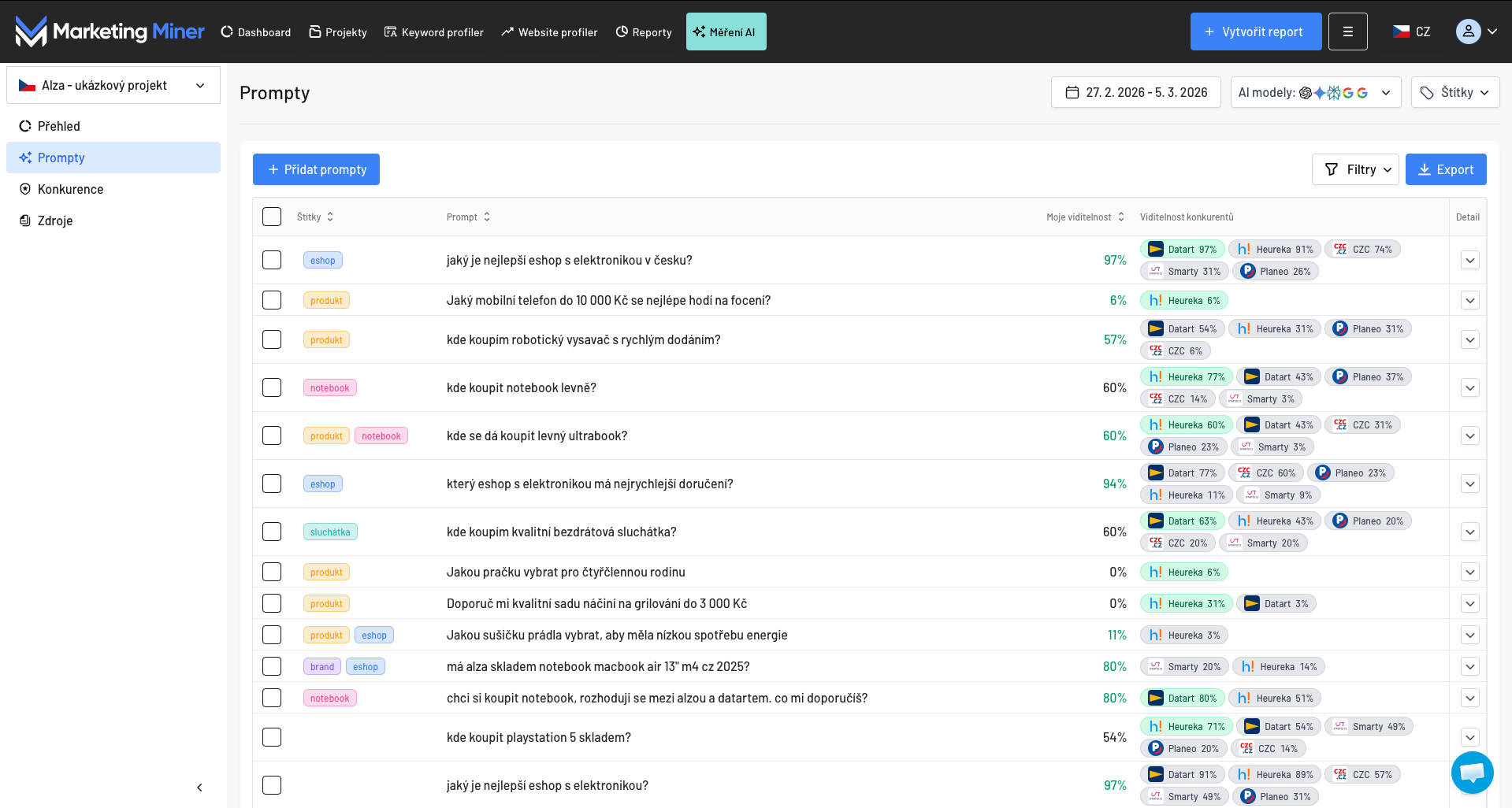Screen dimensions: 1512x808
Task: Click the Marketing Miner logo
Action: click(x=110, y=32)
